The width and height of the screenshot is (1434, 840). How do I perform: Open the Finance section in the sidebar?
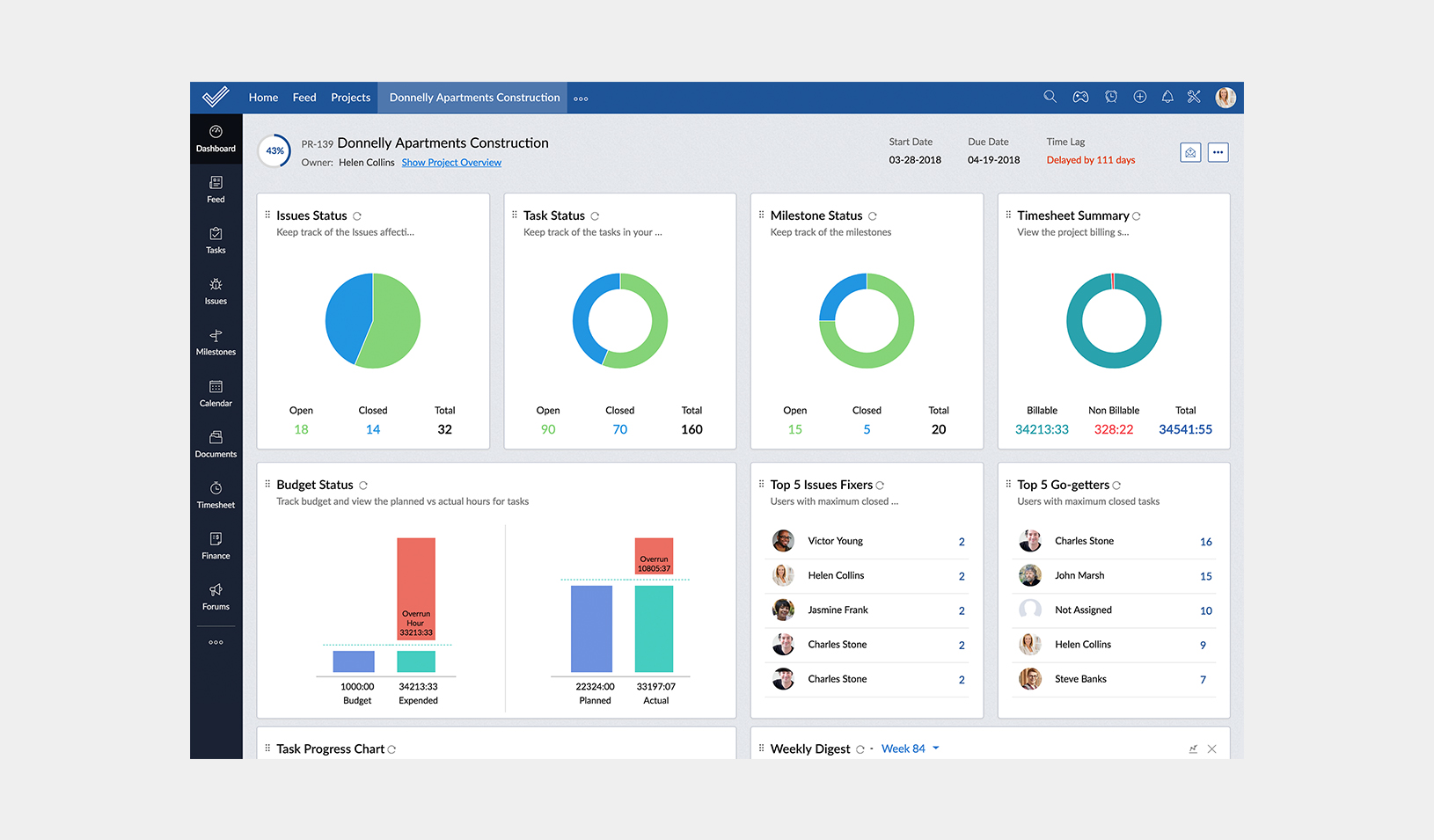pos(216,545)
